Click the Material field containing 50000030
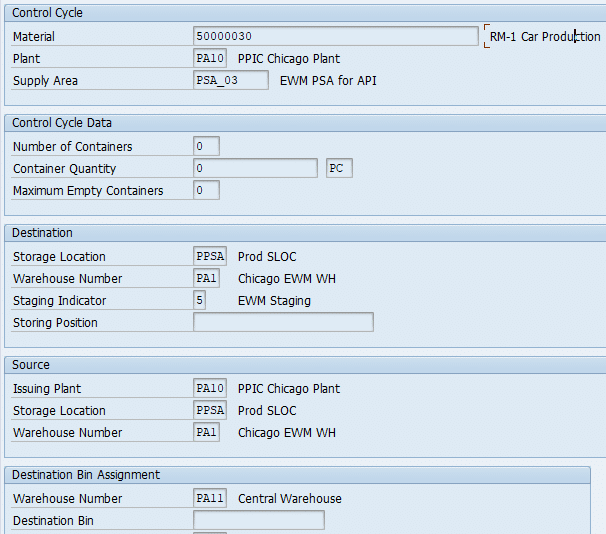Screen dimensions: 606x534 point(335,36)
